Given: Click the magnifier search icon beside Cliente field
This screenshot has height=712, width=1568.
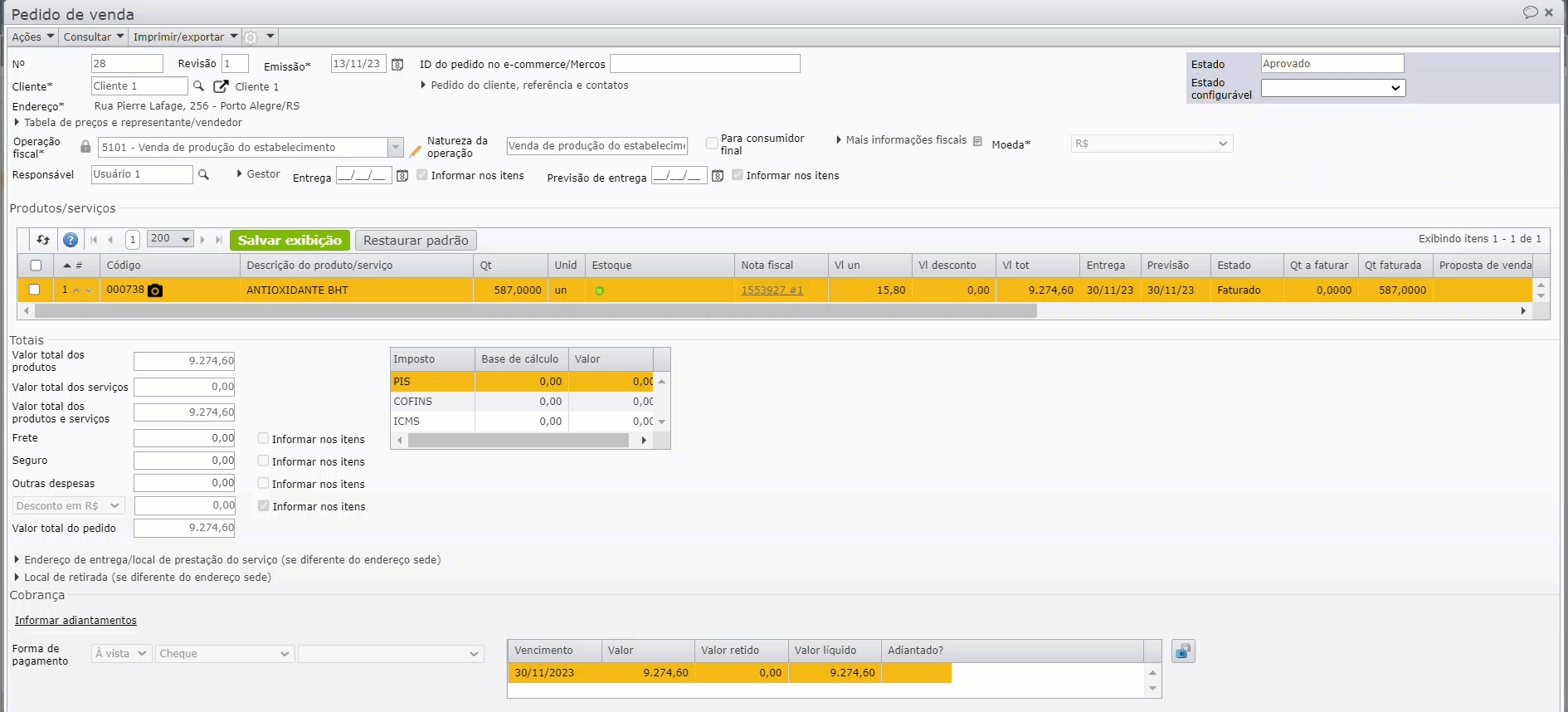Looking at the screenshot, I should [x=198, y=86].
